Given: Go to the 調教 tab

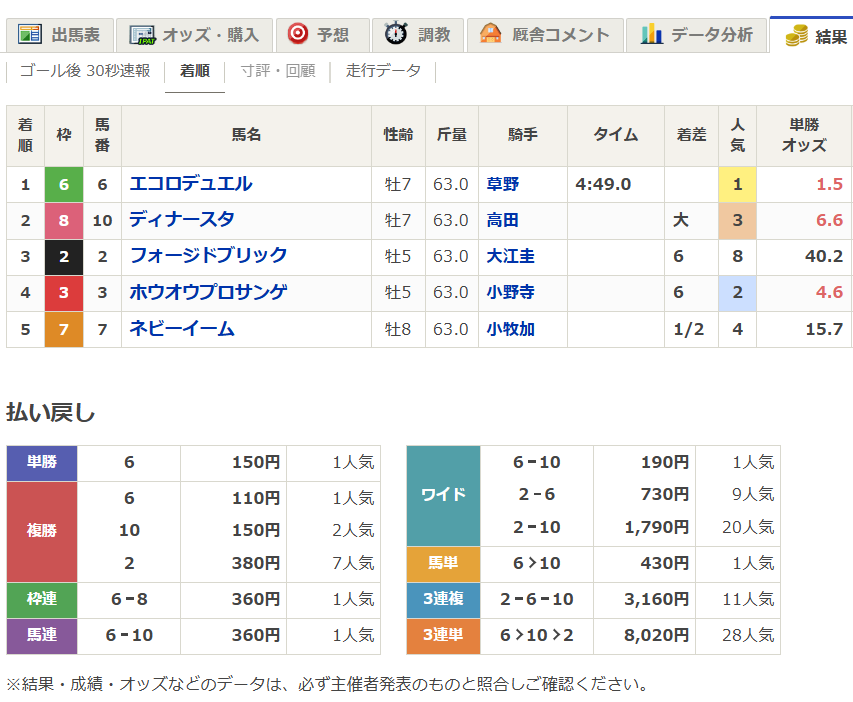Looking at the screenshot, I should [418, 35].
